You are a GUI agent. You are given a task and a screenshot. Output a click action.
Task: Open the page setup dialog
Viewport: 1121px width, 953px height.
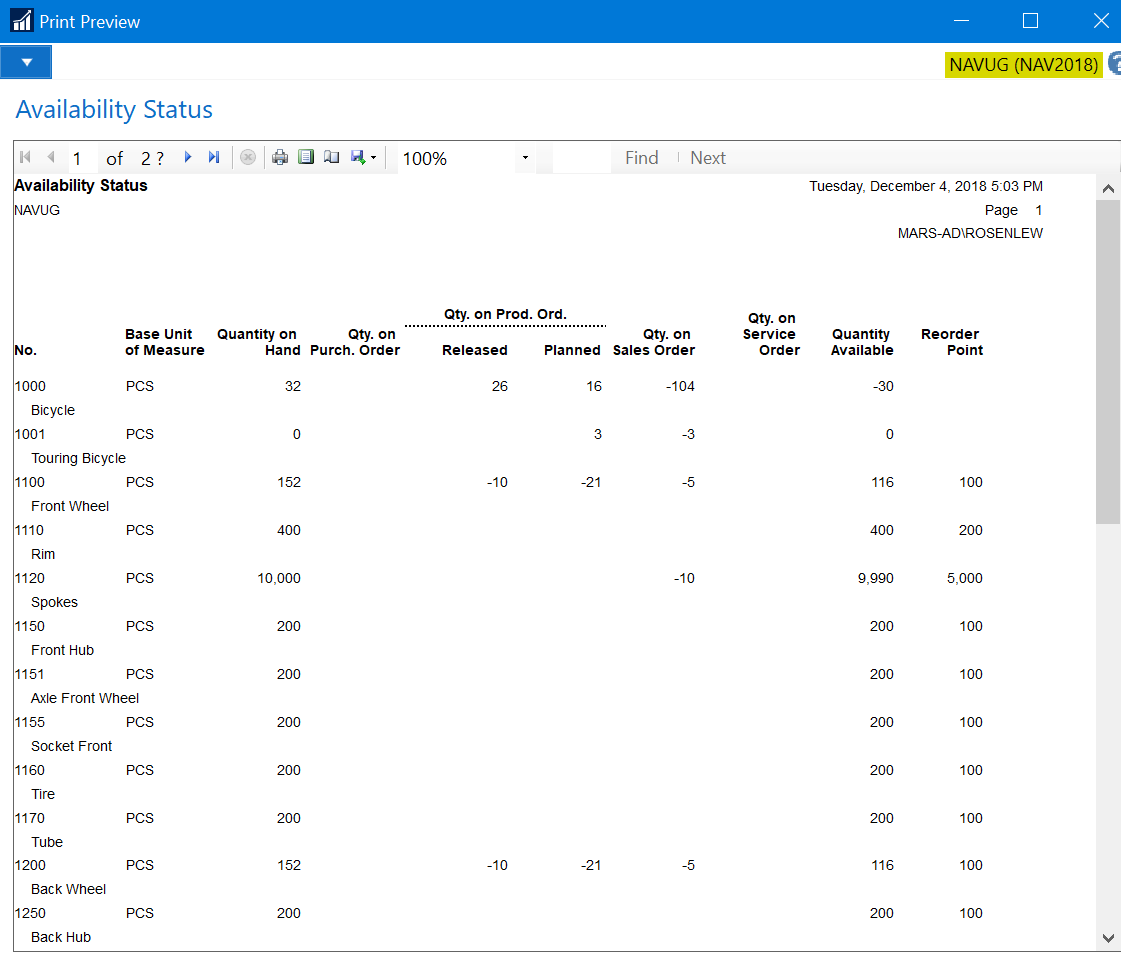pos(331,158)
